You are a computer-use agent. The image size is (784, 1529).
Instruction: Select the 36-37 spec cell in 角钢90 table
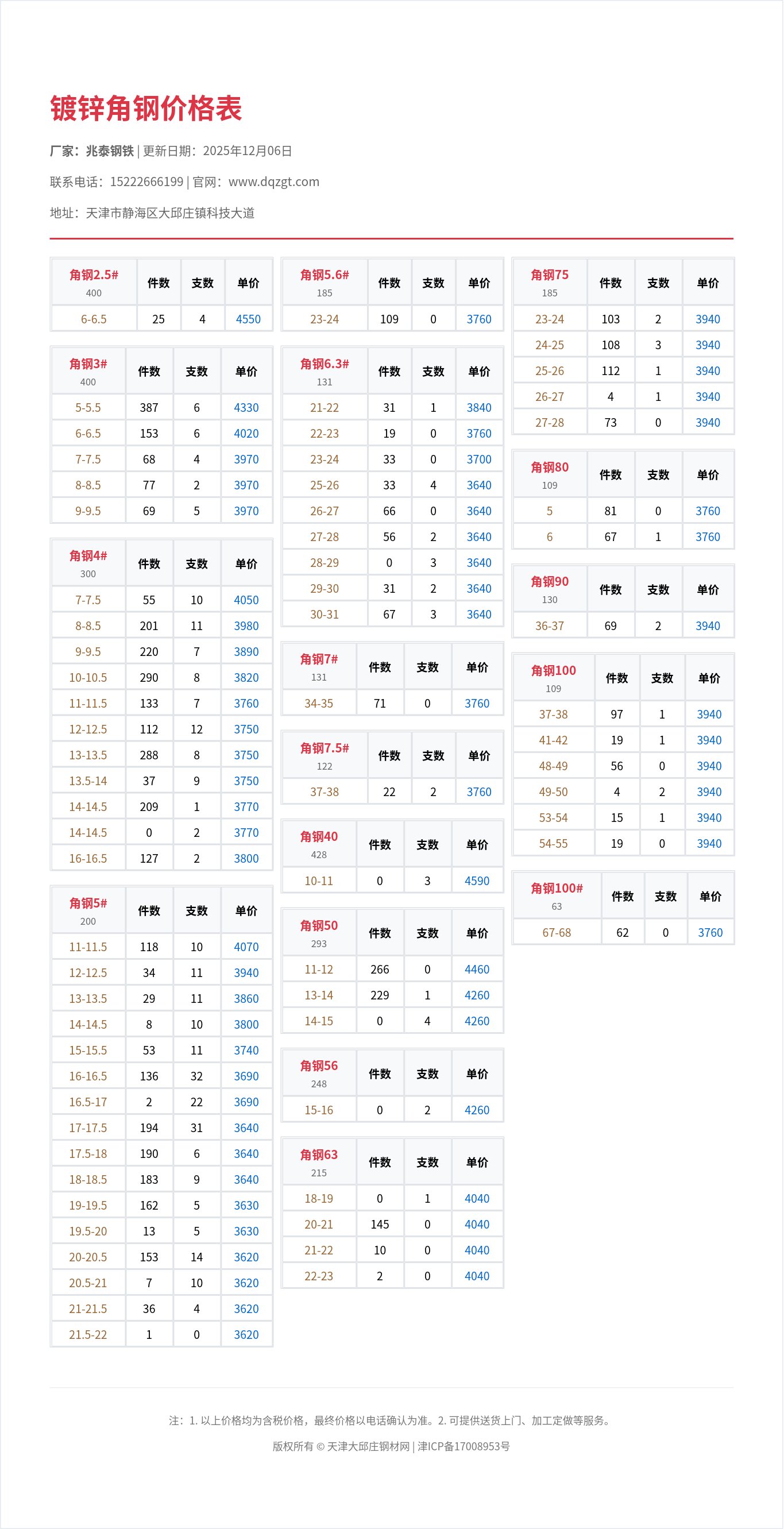[x=550, y=626]
